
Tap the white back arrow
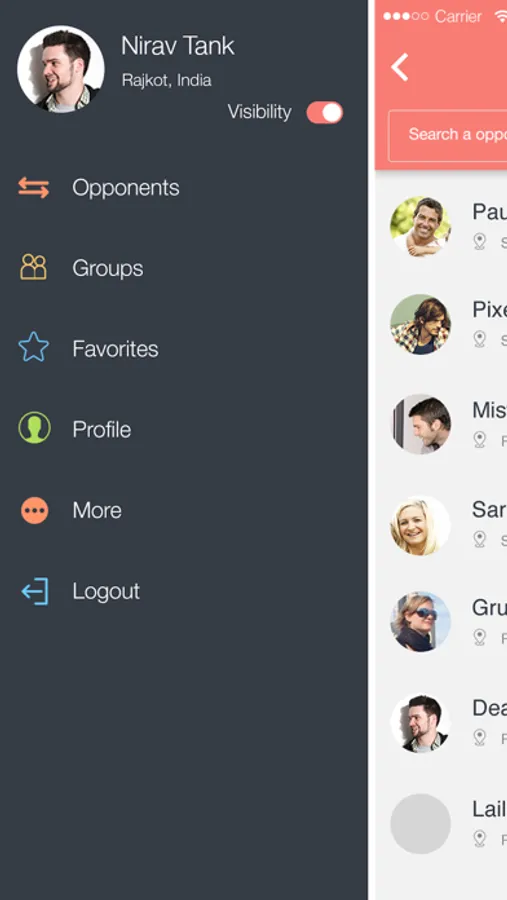click(400, 67)
